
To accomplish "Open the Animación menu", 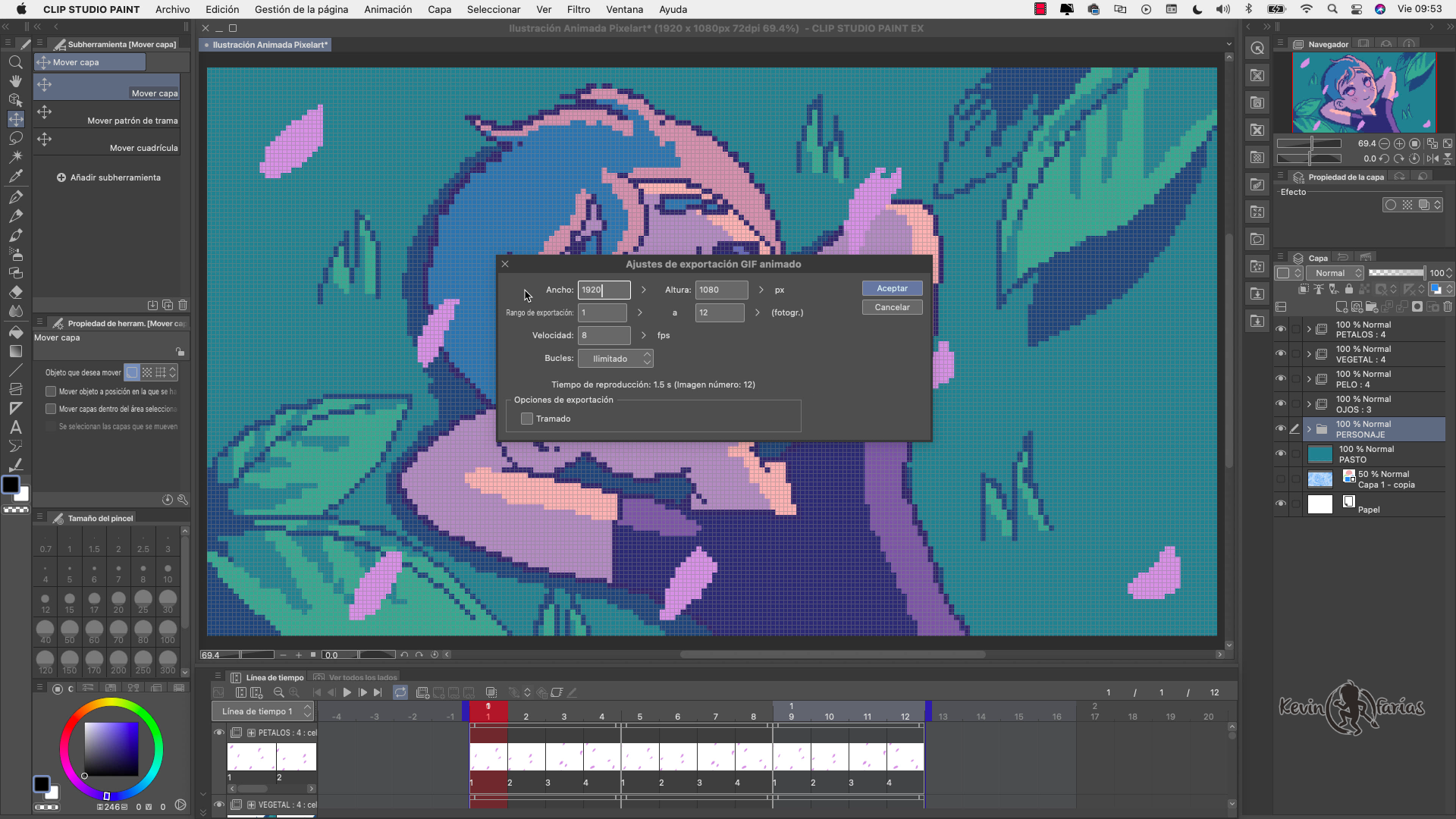I will click(x=388, y=9).
